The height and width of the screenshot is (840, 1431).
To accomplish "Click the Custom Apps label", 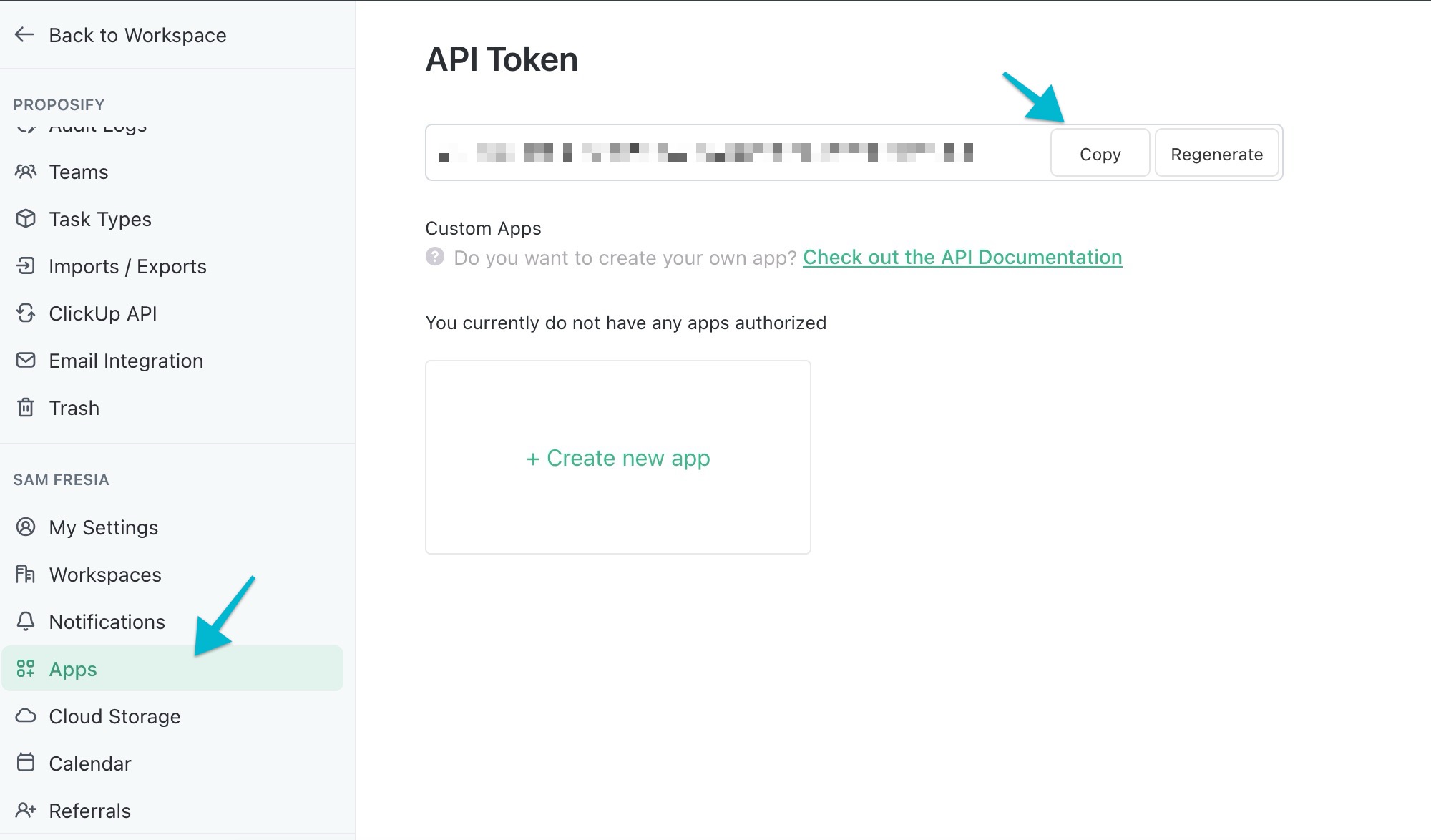I will coord(483,228).
